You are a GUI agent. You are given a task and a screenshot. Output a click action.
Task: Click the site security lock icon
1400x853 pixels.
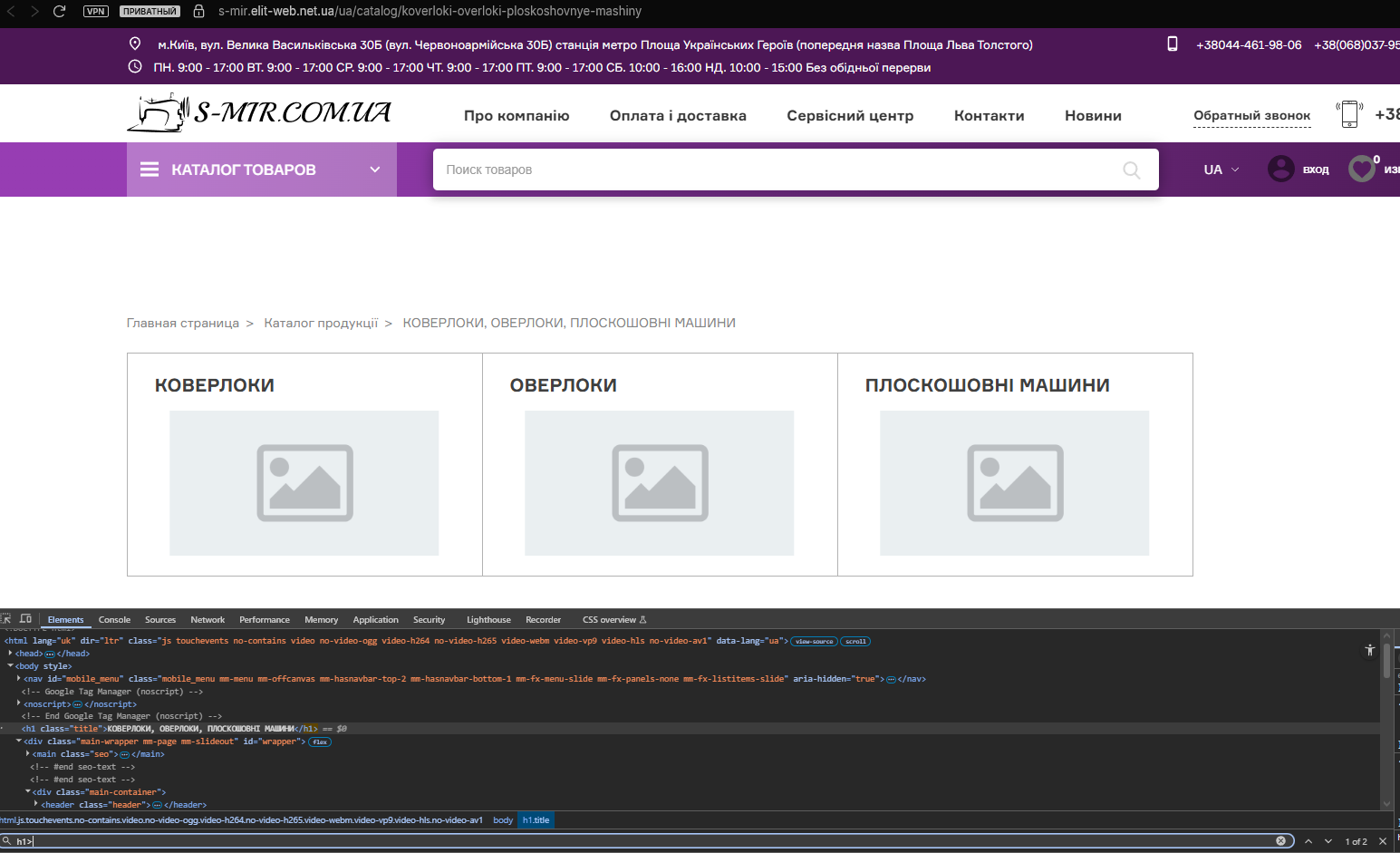198,11
